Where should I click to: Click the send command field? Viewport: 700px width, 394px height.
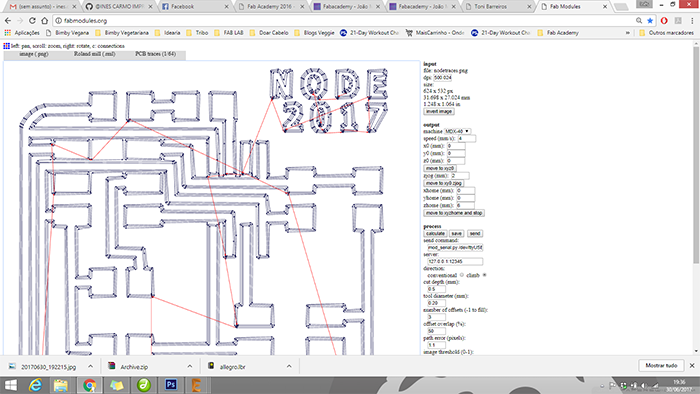(x=455, y=247)
